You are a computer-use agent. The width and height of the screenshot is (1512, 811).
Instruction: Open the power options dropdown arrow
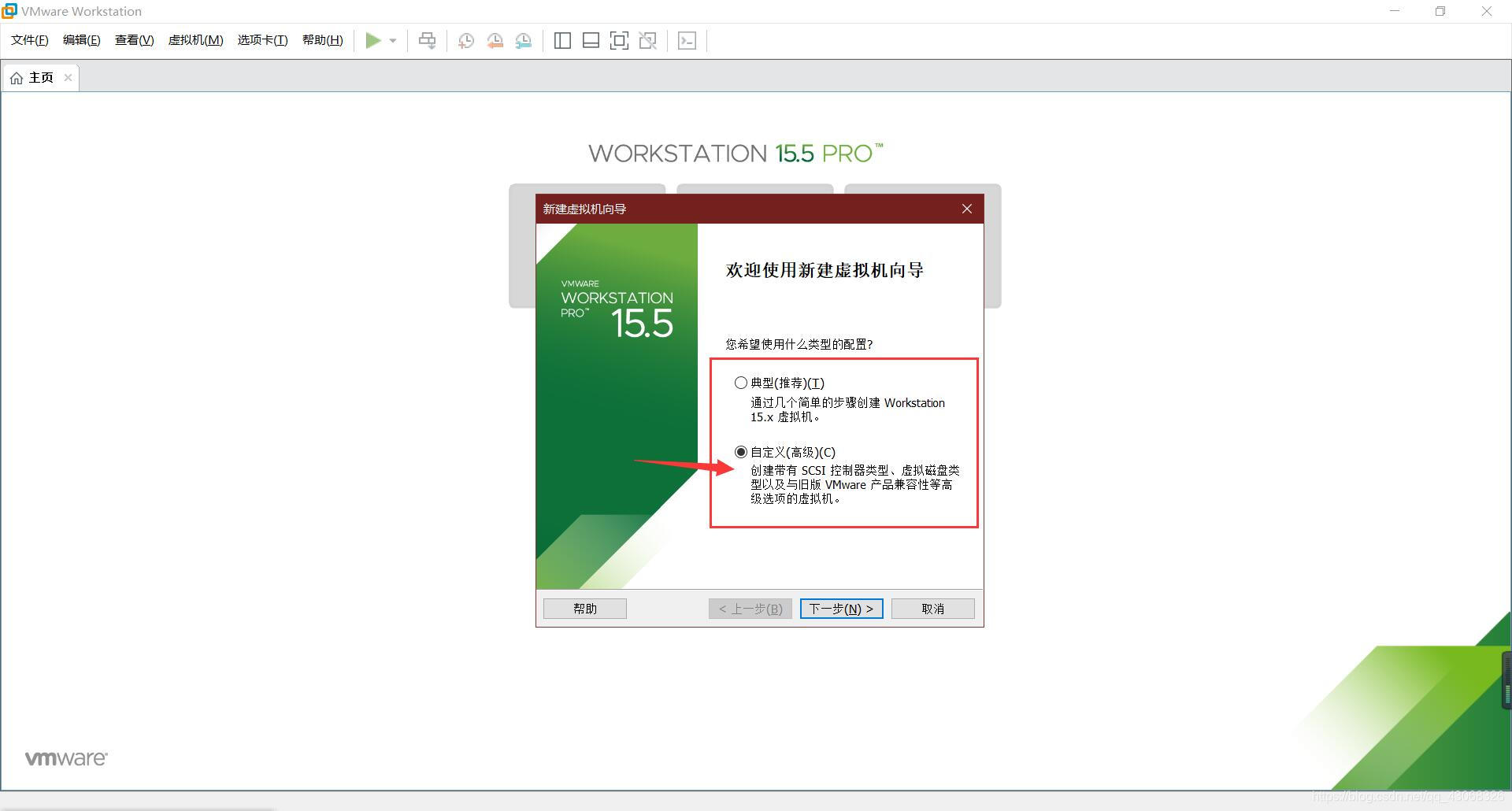[x=393, y=41]
